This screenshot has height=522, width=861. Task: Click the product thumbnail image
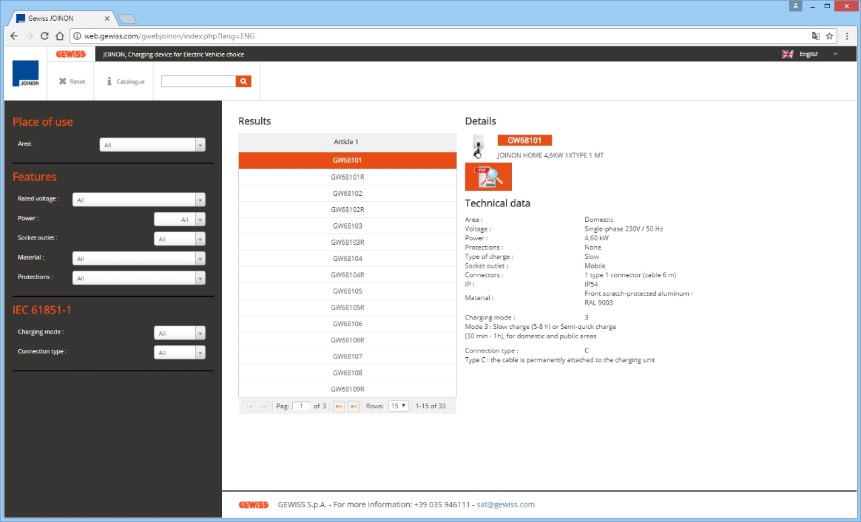coord(478,146)
